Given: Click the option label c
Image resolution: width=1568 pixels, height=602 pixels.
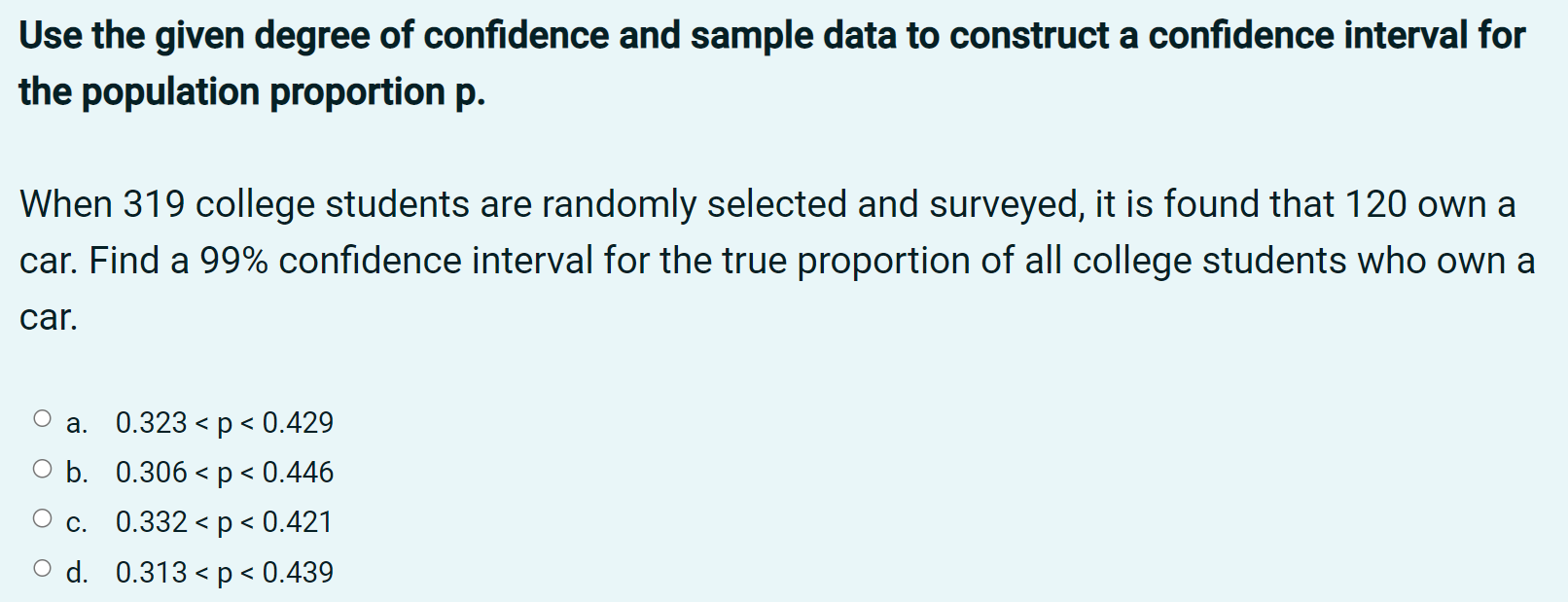Looking at the screenshot, I should click(77, 521).
